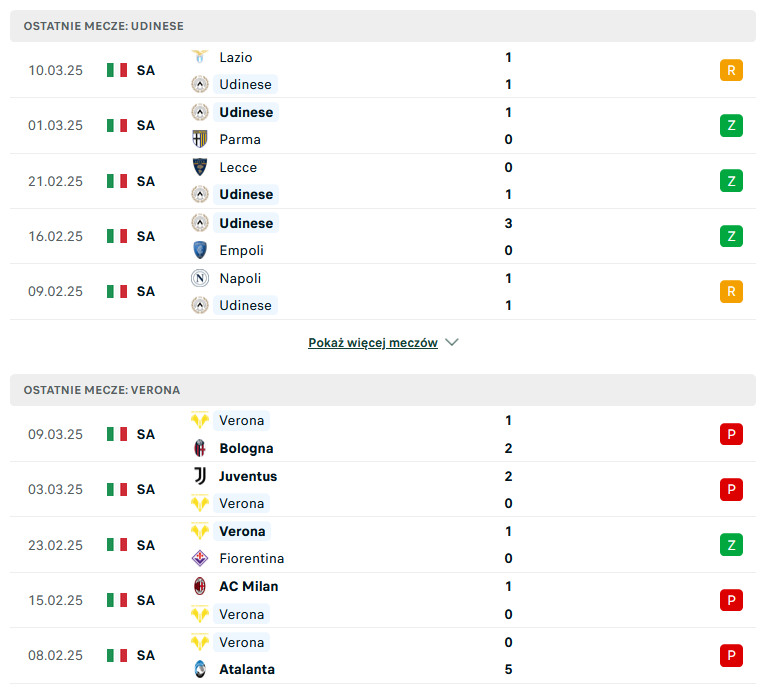The height and width of the screenshot is (695, 760).
Task: Select the Ostatnie mecze: Udinese header
Action: click(x=382, y=26)
